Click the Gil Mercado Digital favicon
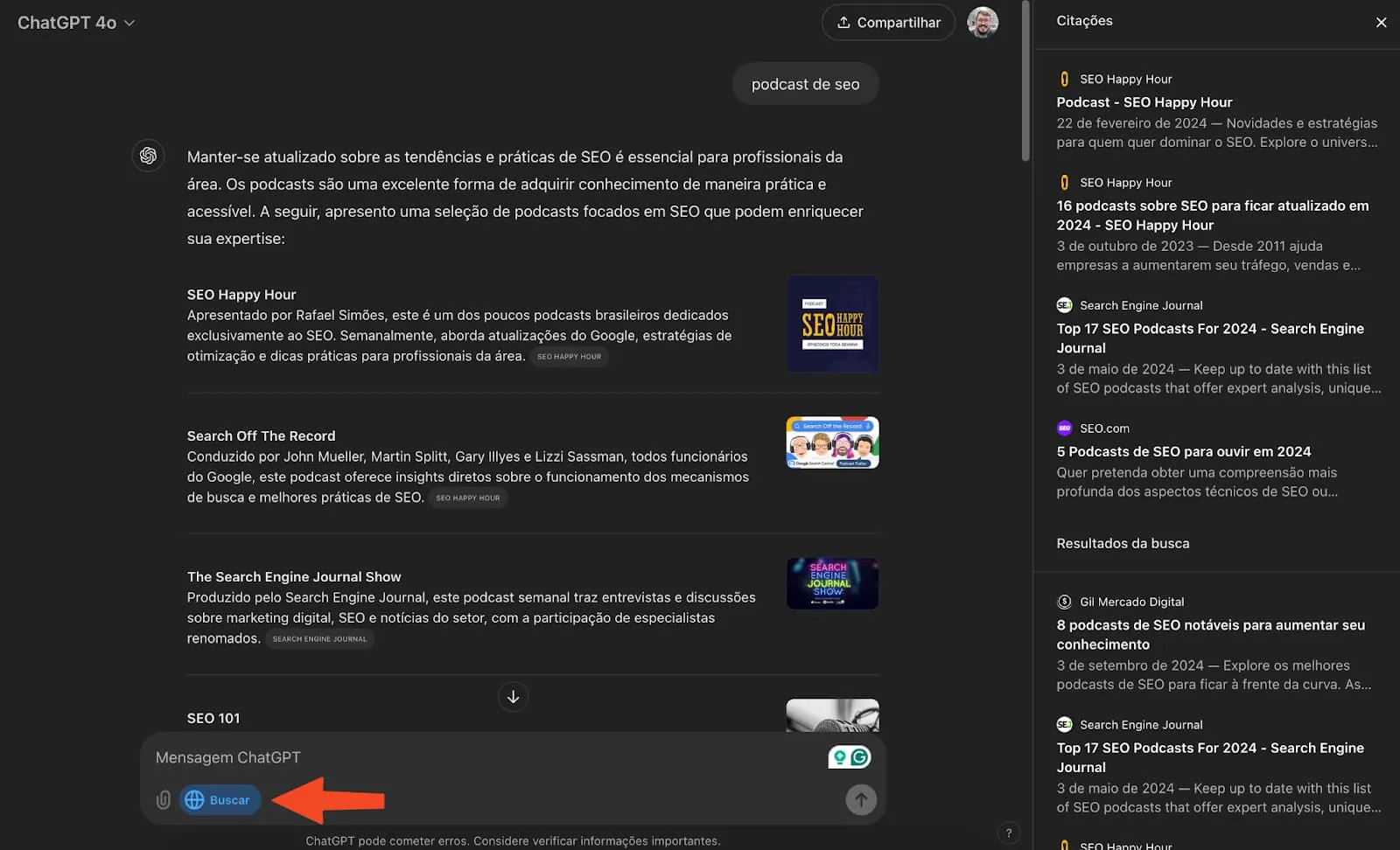The width and height of the screenshot is (1400, 850). 1064,602
